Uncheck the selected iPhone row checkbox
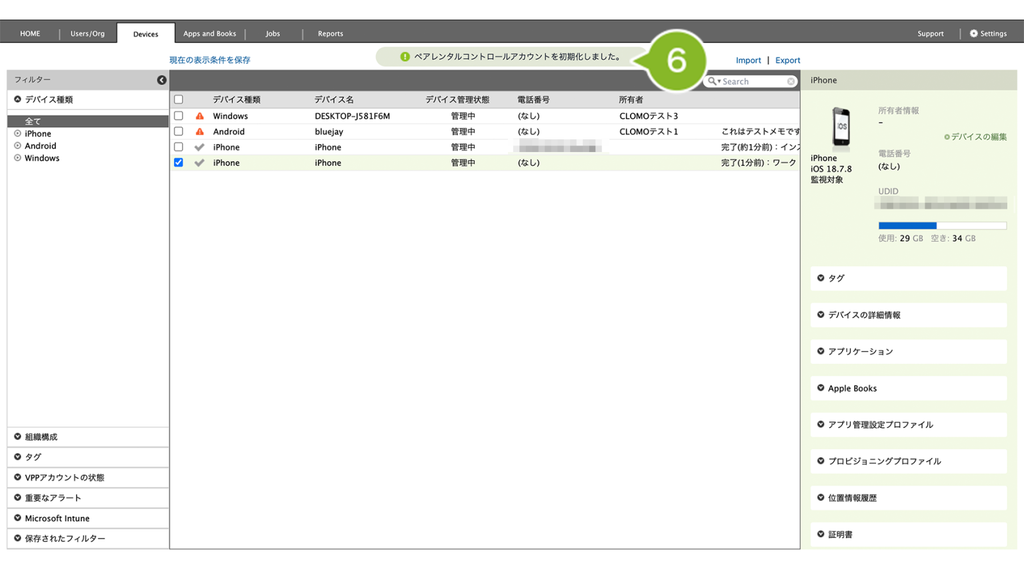The image size is (1024, 576). [178, 163]
